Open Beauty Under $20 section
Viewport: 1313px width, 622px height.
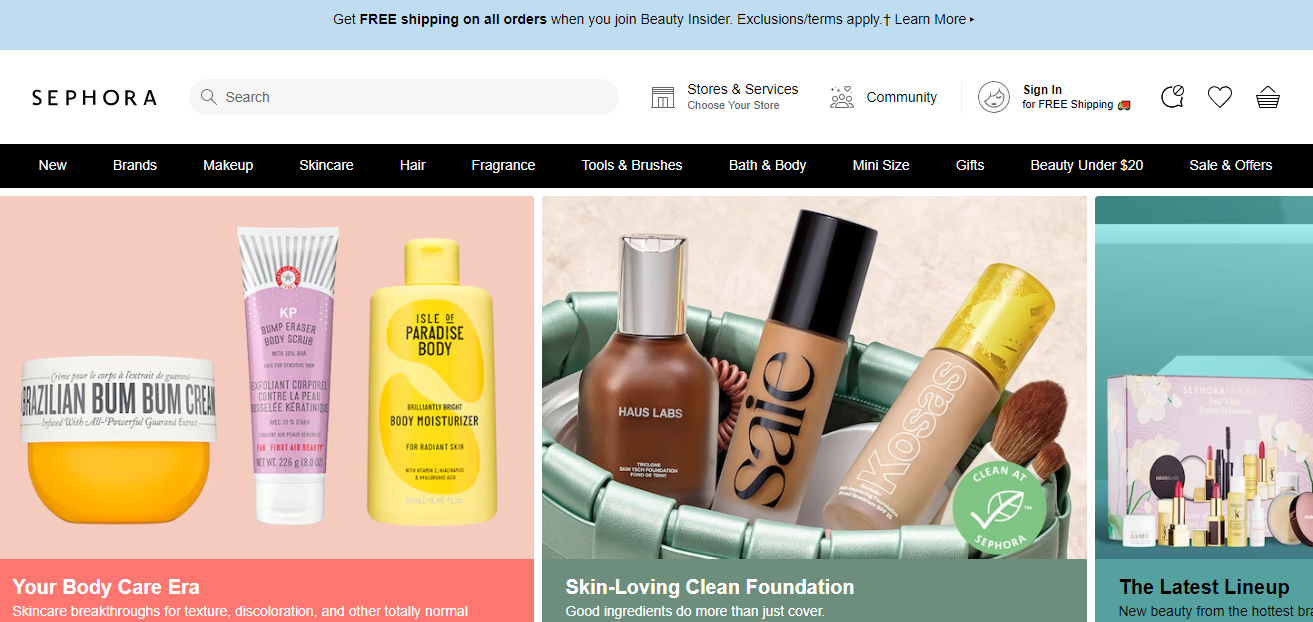coord(1086,165)
